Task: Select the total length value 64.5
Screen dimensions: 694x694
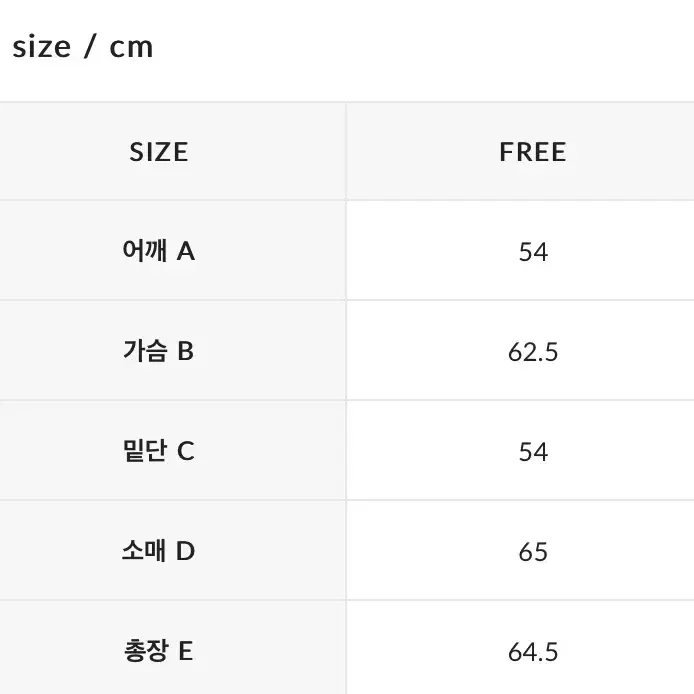Action: pyautogui.click(x=533, y=652)
